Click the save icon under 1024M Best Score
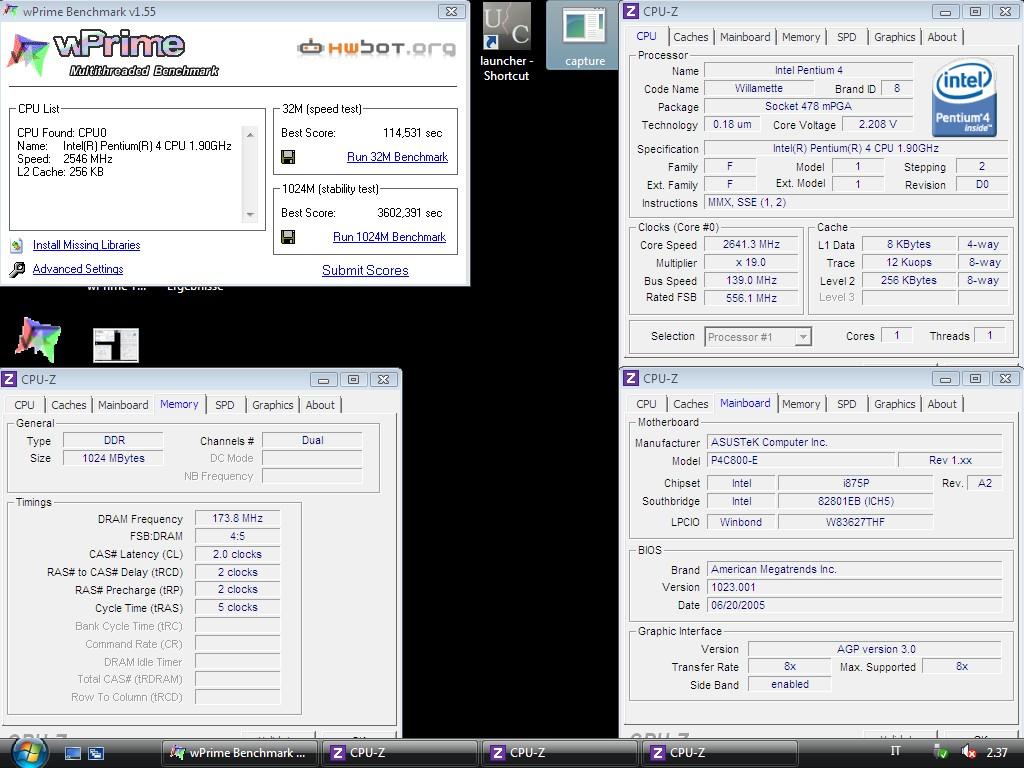 point(287,237)
